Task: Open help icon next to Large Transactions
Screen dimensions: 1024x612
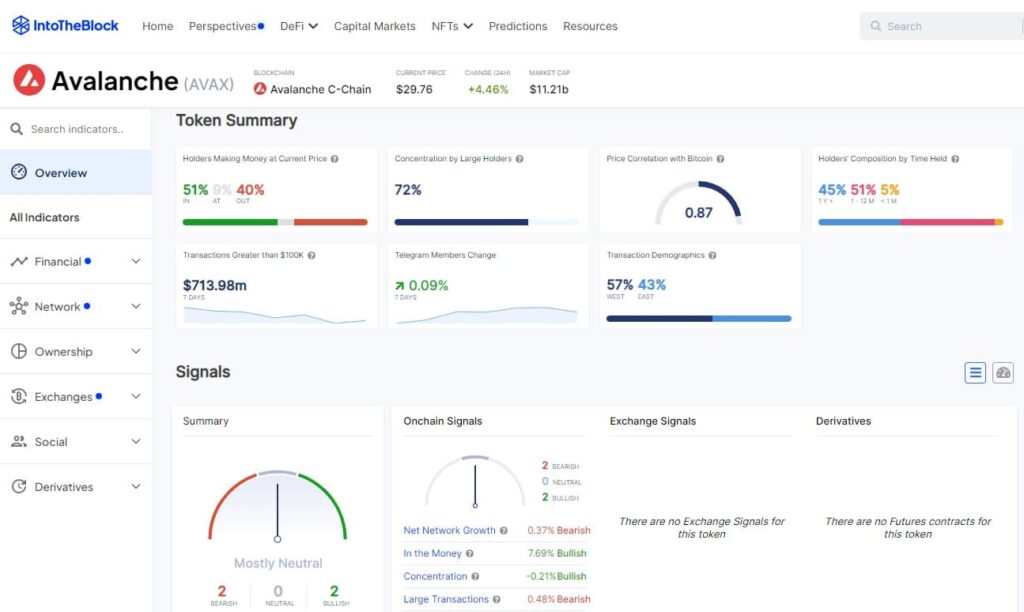Action: (496, 599)
